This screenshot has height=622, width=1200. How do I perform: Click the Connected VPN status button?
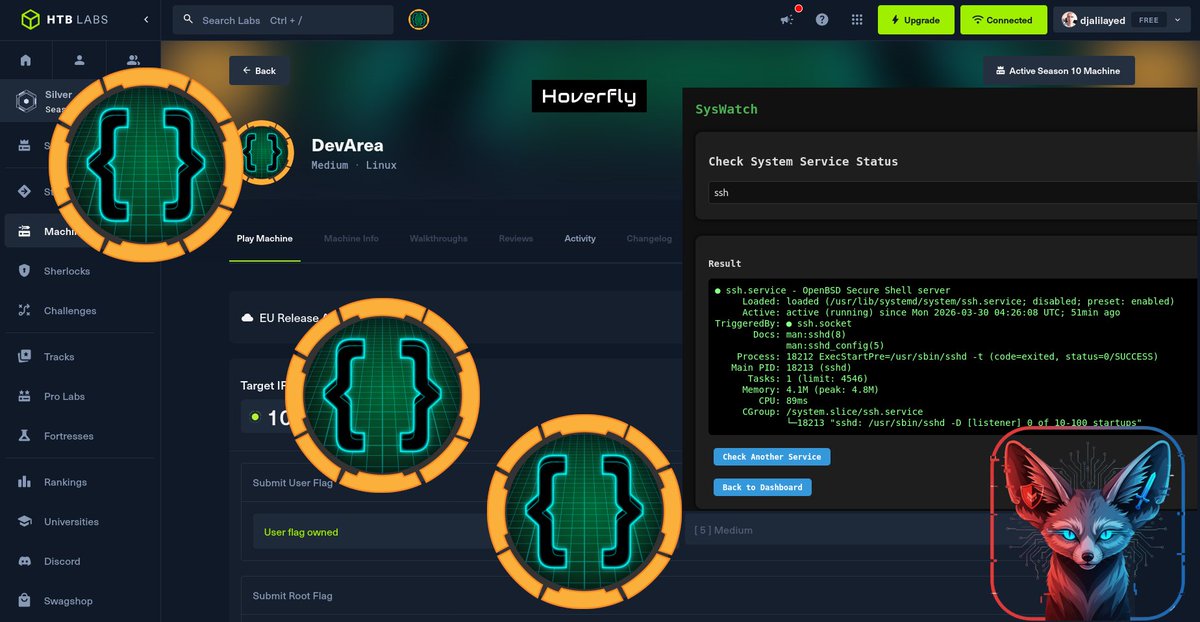[1002, 20]
